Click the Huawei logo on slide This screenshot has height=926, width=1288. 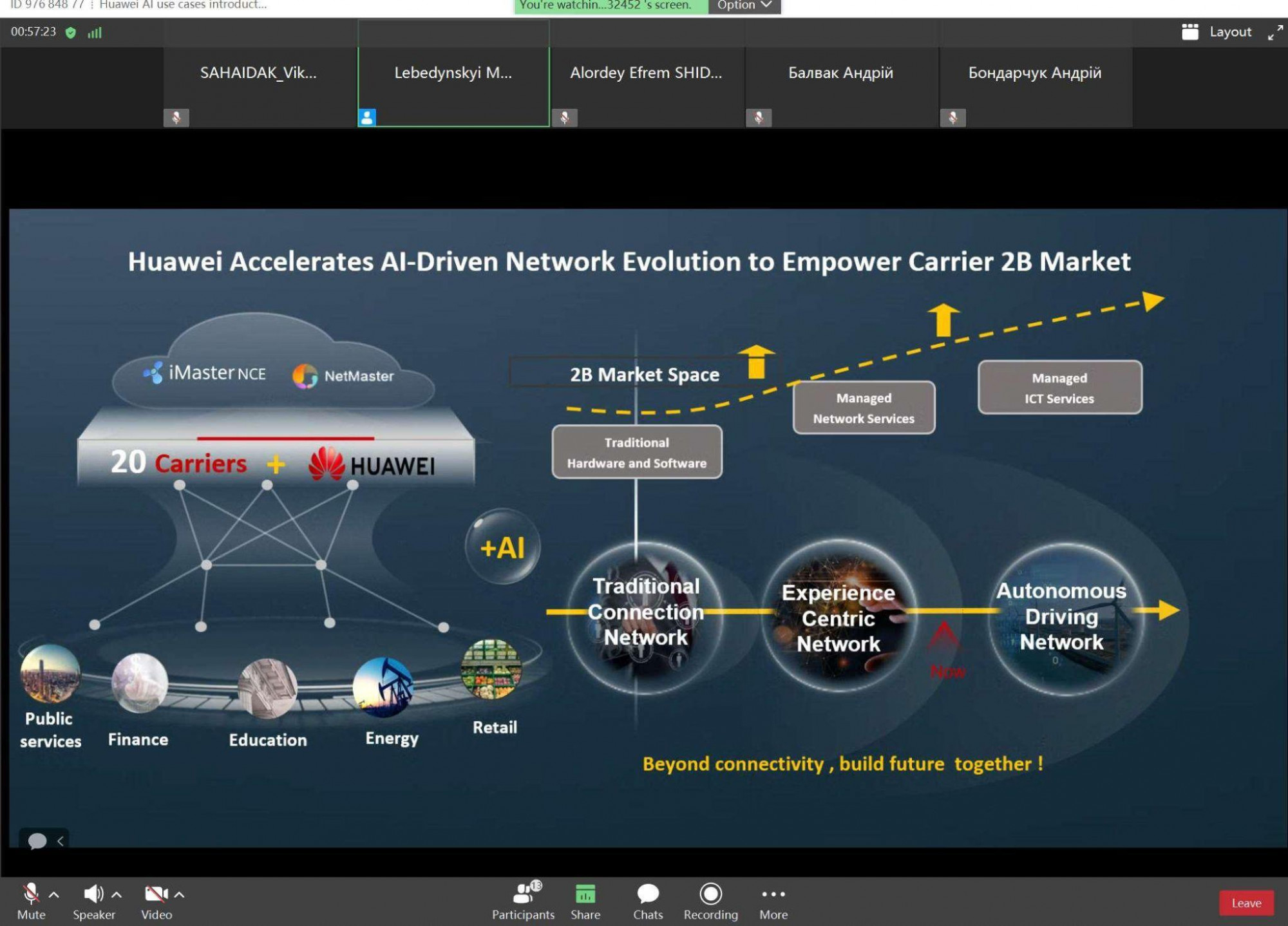tap(372, 464)
